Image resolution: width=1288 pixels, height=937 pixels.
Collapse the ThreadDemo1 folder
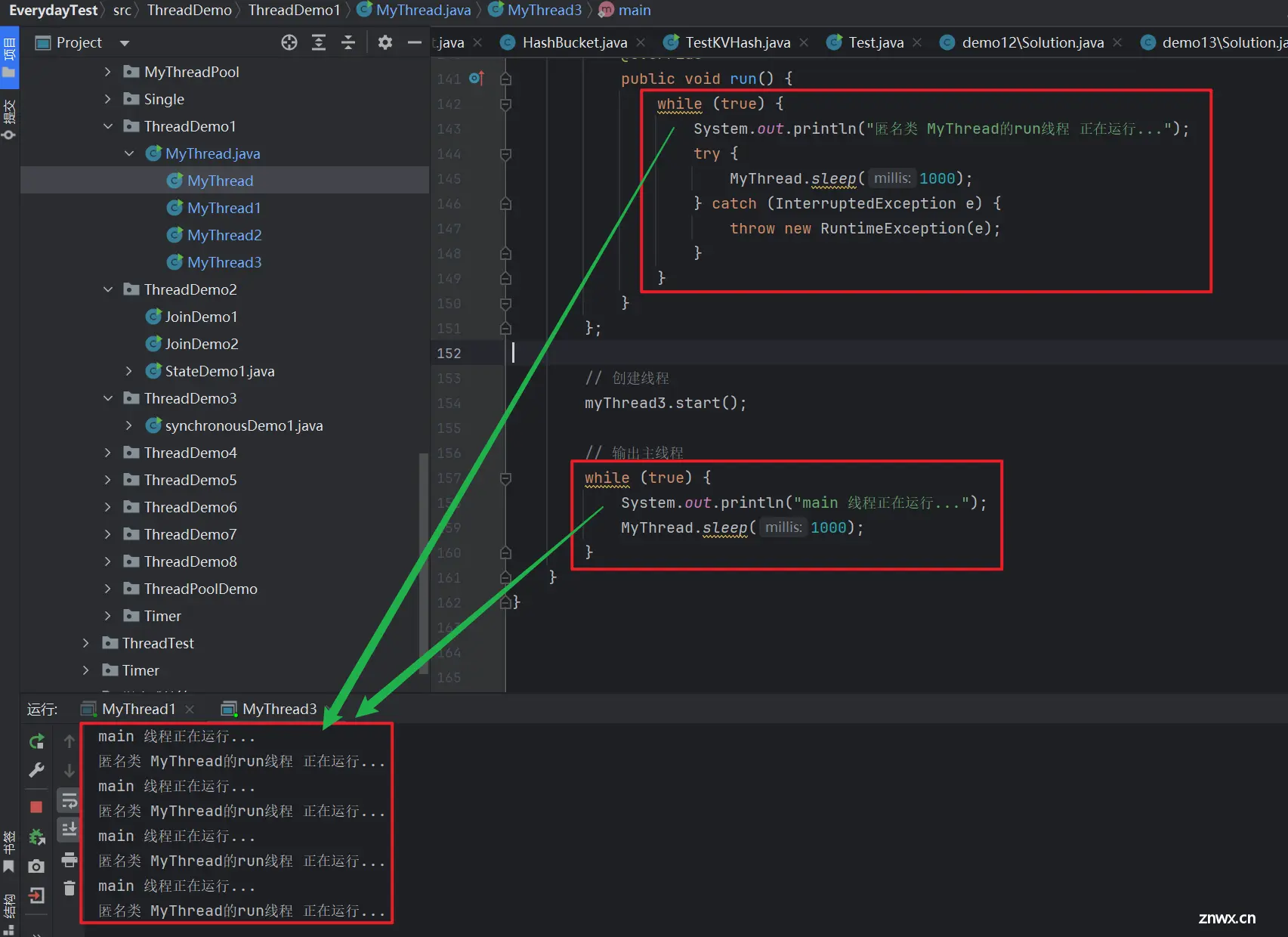(107, 126)
